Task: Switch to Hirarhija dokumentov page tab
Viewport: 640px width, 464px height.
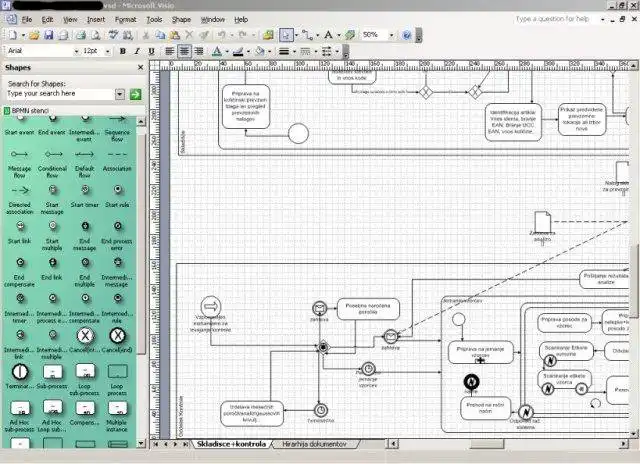Action: (314, 444)
